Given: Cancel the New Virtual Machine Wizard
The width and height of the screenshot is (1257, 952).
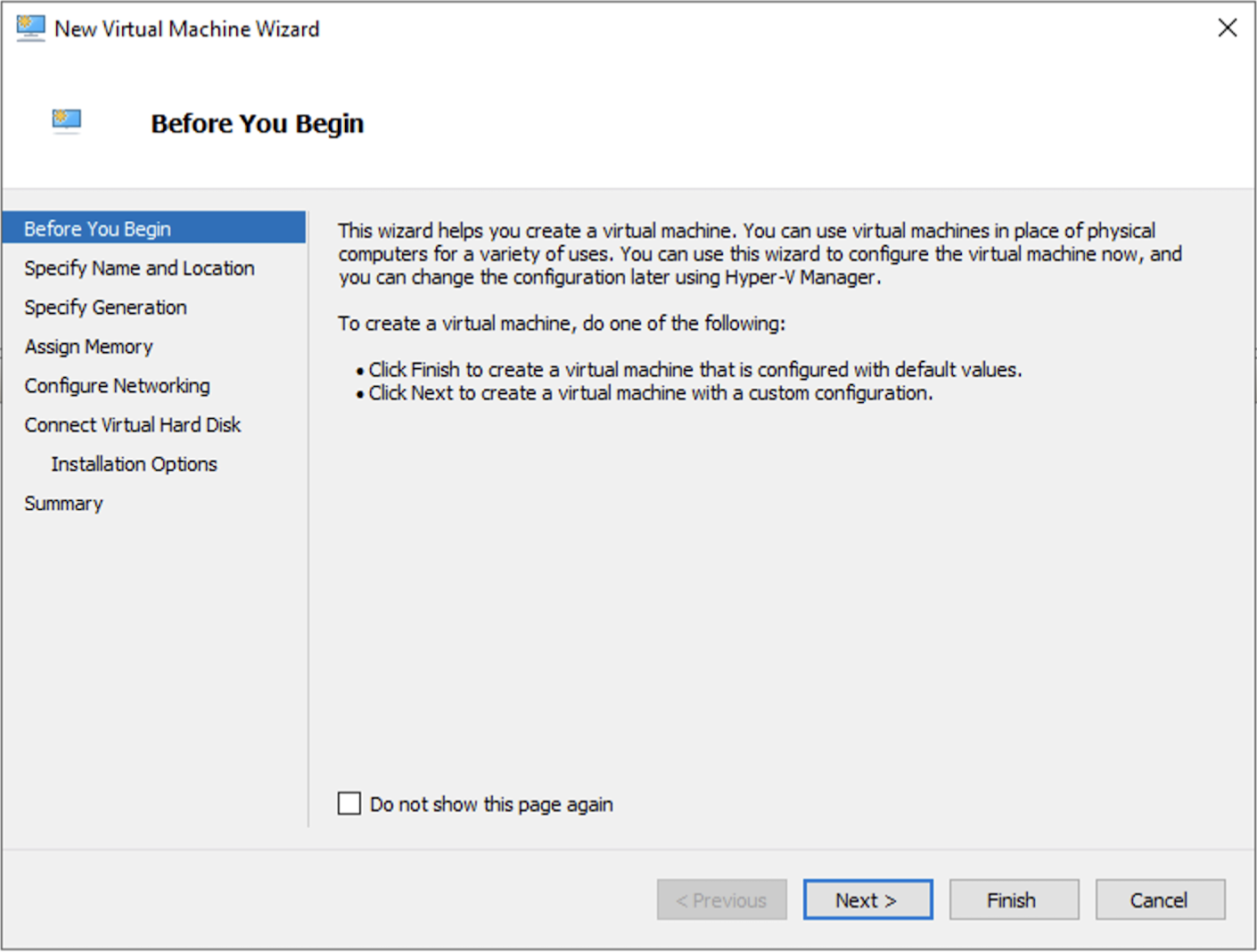Looking at the screenshot, I should (1159, 899).
